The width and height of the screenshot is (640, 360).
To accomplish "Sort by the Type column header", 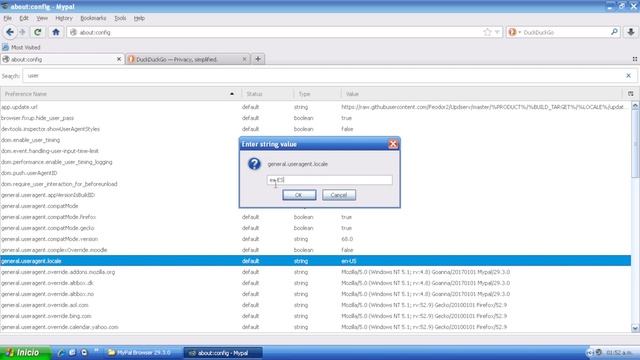I will click(x=317, y=94).
